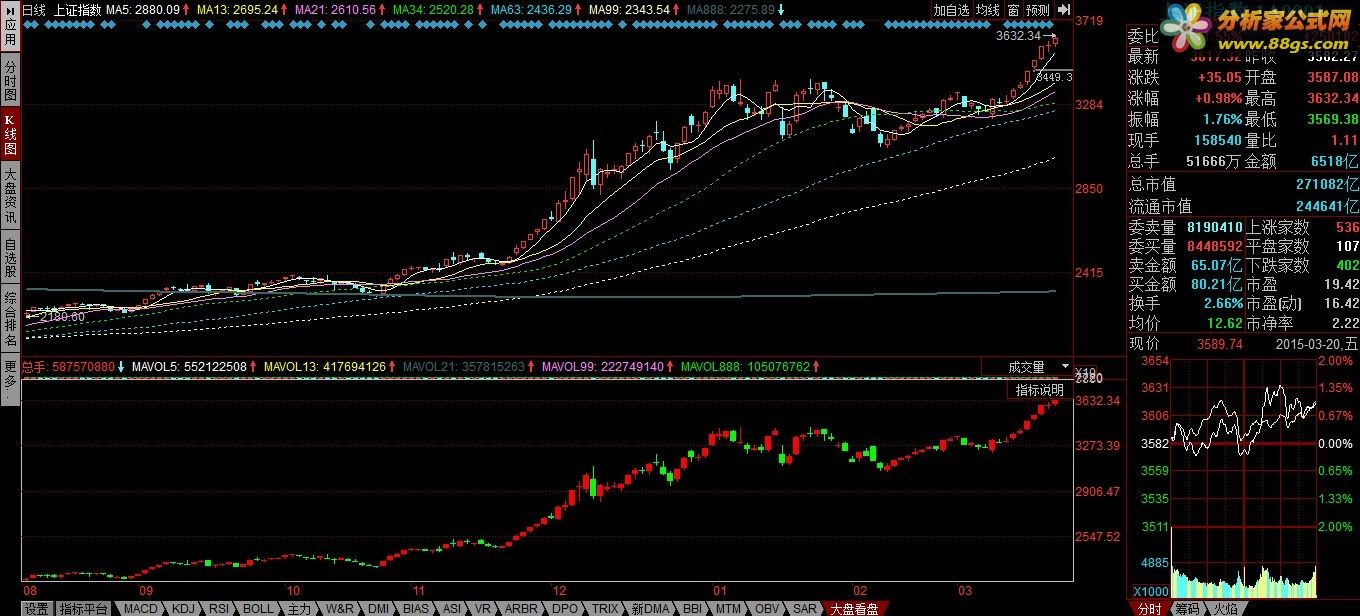Select the 新DMA indicator tab
Screen dimensions: 1360x616
tap(651, 608)
